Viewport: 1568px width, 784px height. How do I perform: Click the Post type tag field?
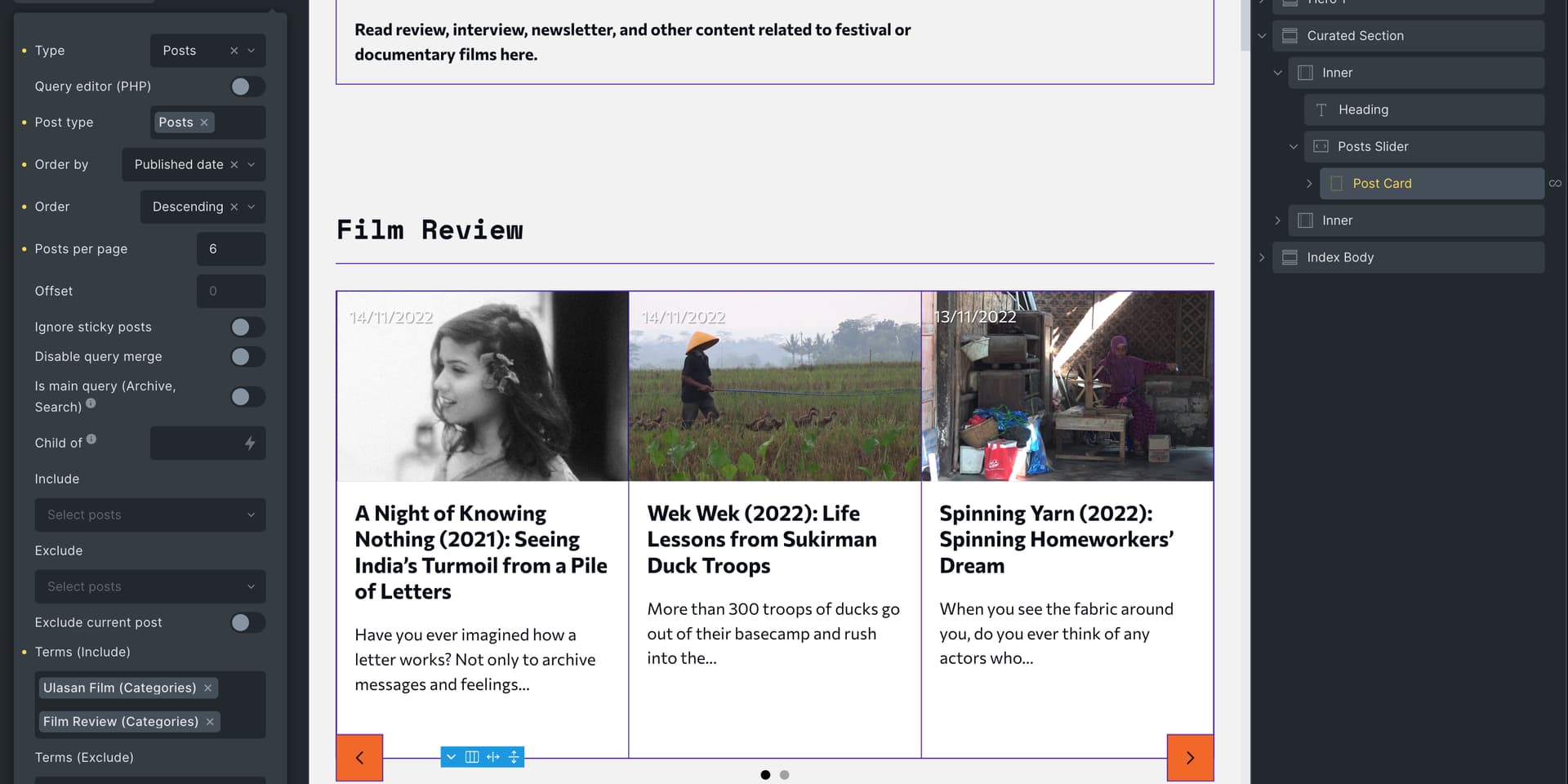tap(208, 122)
